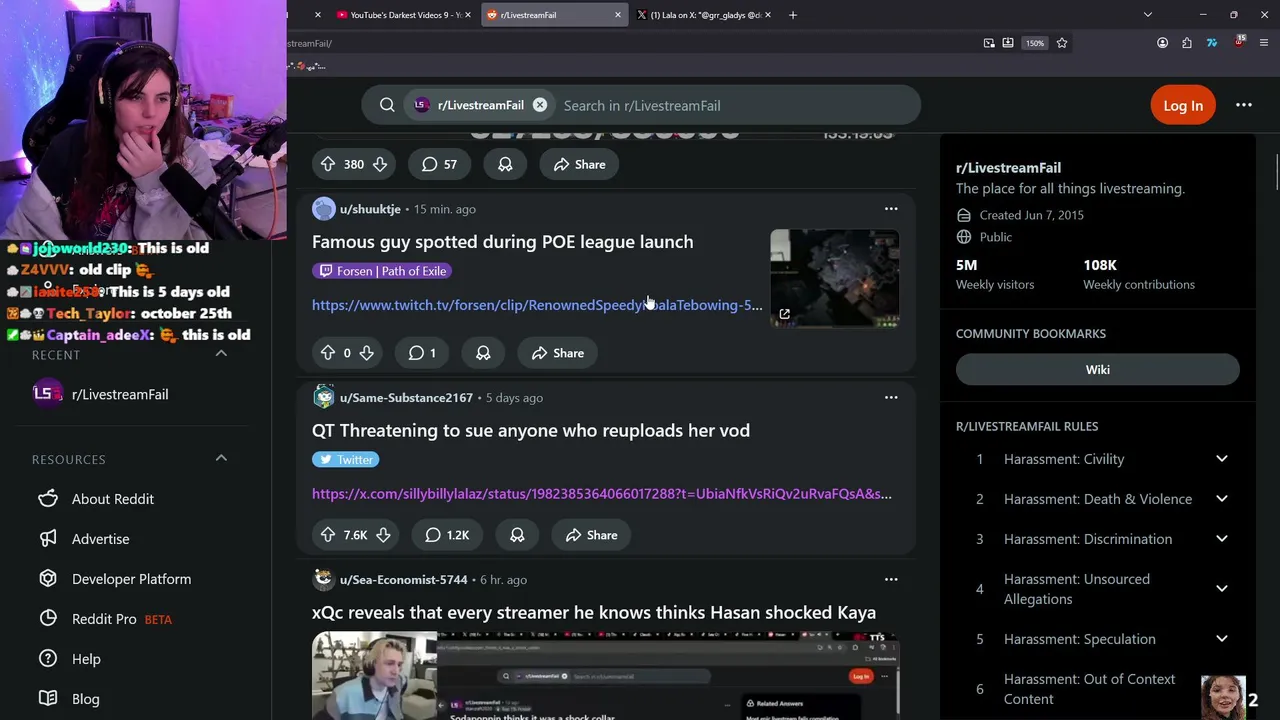Open the Wiki community bookmark
Screen dimensions: 1280x720
pyautogui.click(x=1098, y=369)
